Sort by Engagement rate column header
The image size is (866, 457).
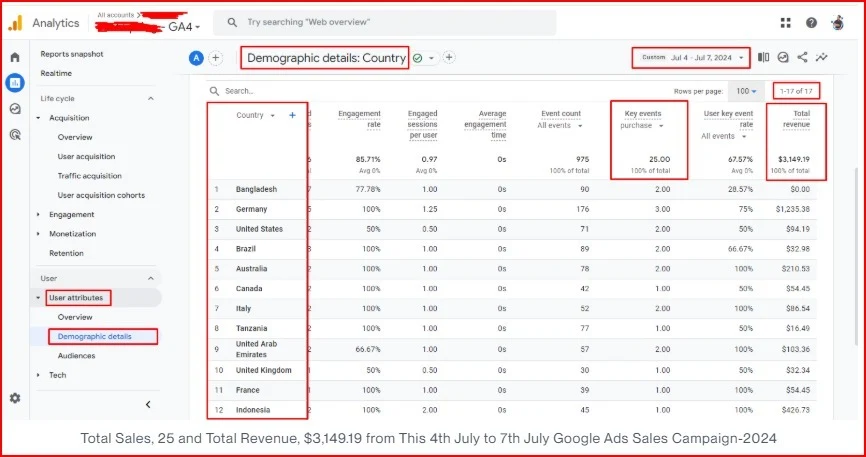[x=360, y=119]
